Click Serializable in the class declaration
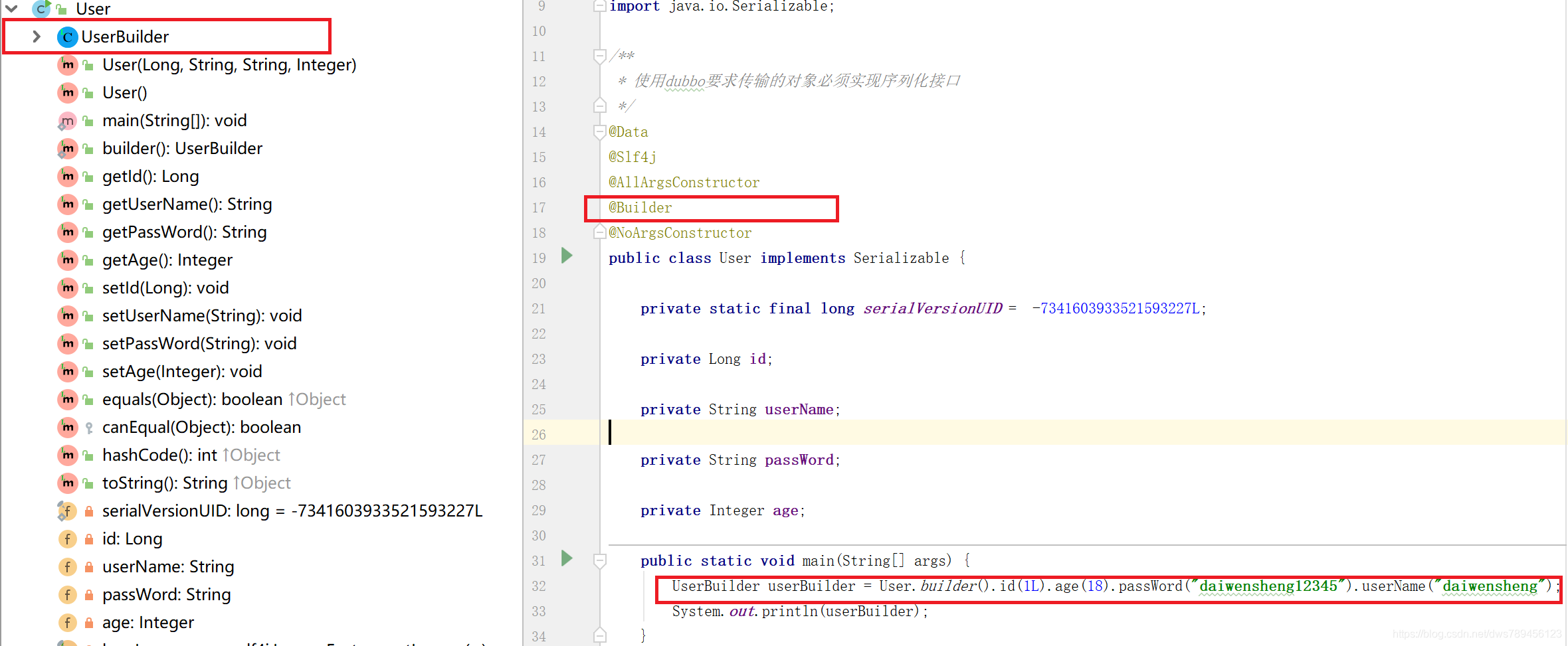The width and height of the screenshot is (1568, 646). 901,258
